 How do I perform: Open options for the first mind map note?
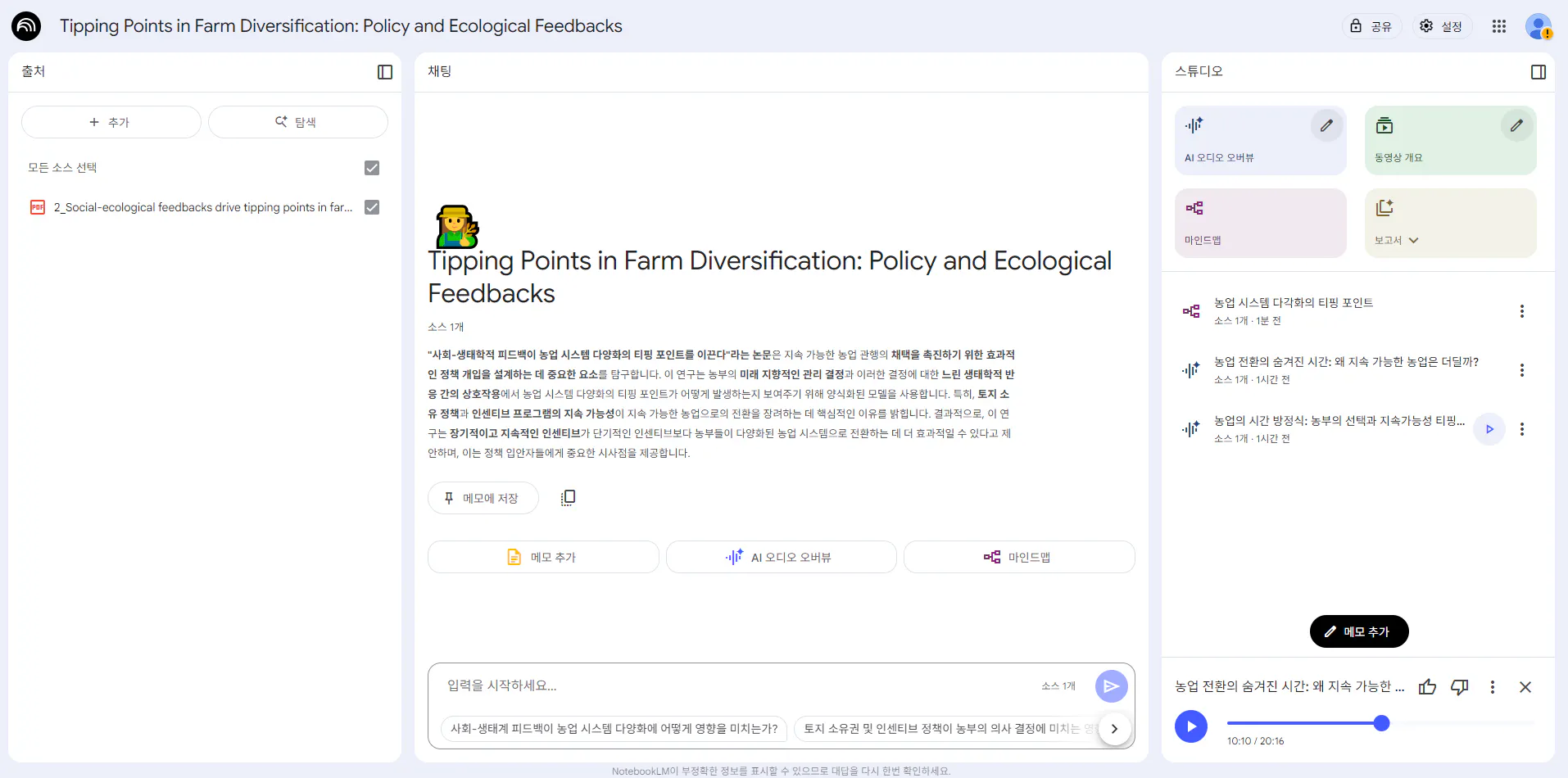click(1521, 311)
